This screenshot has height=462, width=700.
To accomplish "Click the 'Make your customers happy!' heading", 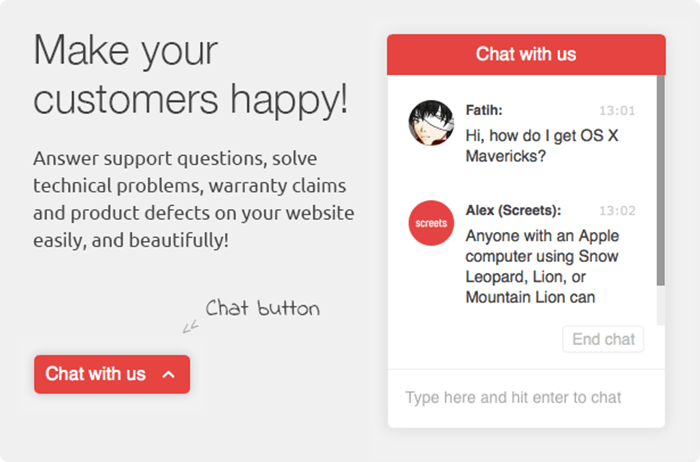I will pyautogui.click(x=191, y=74).
